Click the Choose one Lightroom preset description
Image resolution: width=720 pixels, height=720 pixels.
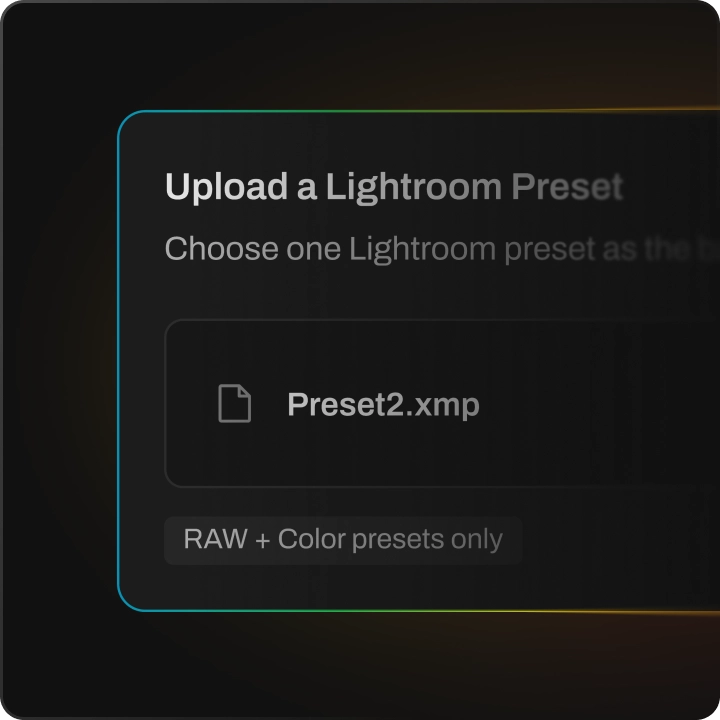[x=442, y=249]
